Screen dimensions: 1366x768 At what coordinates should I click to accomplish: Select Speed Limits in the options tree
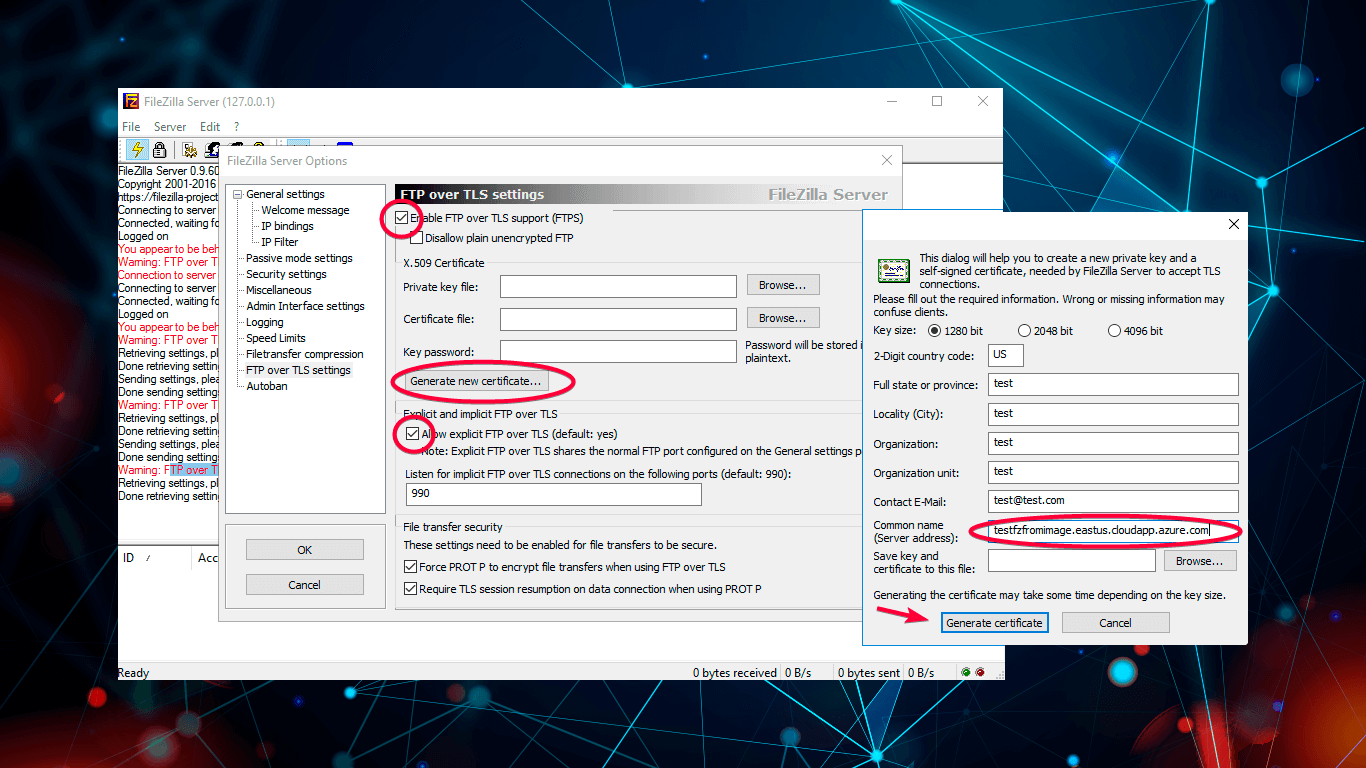278,337
